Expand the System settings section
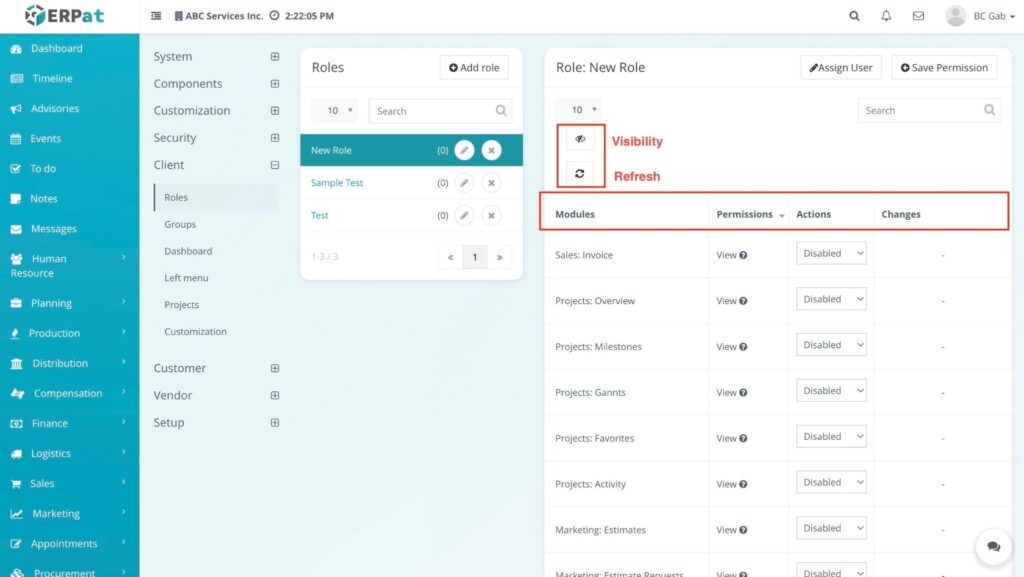The height and width of the screenshot is (577, 1024). click(275, 57)
